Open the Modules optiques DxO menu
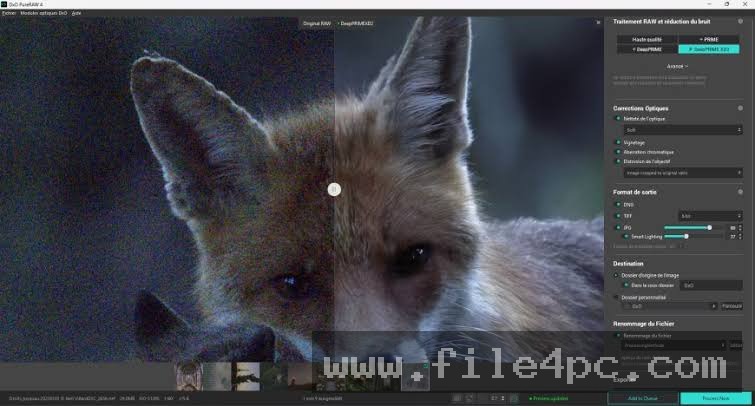 click(x=43, y=13)
